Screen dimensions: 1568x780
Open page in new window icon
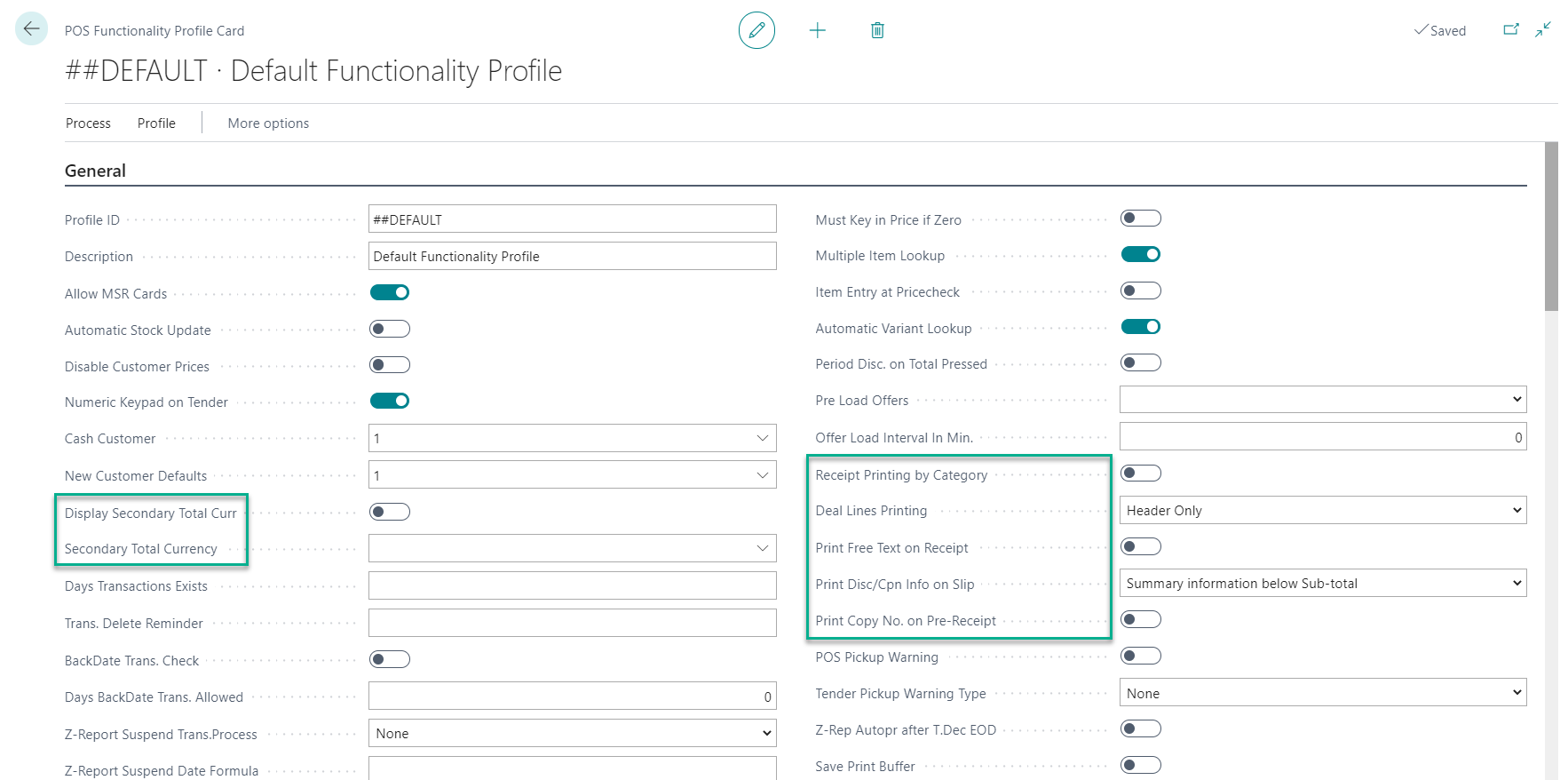pos(1510,29)
